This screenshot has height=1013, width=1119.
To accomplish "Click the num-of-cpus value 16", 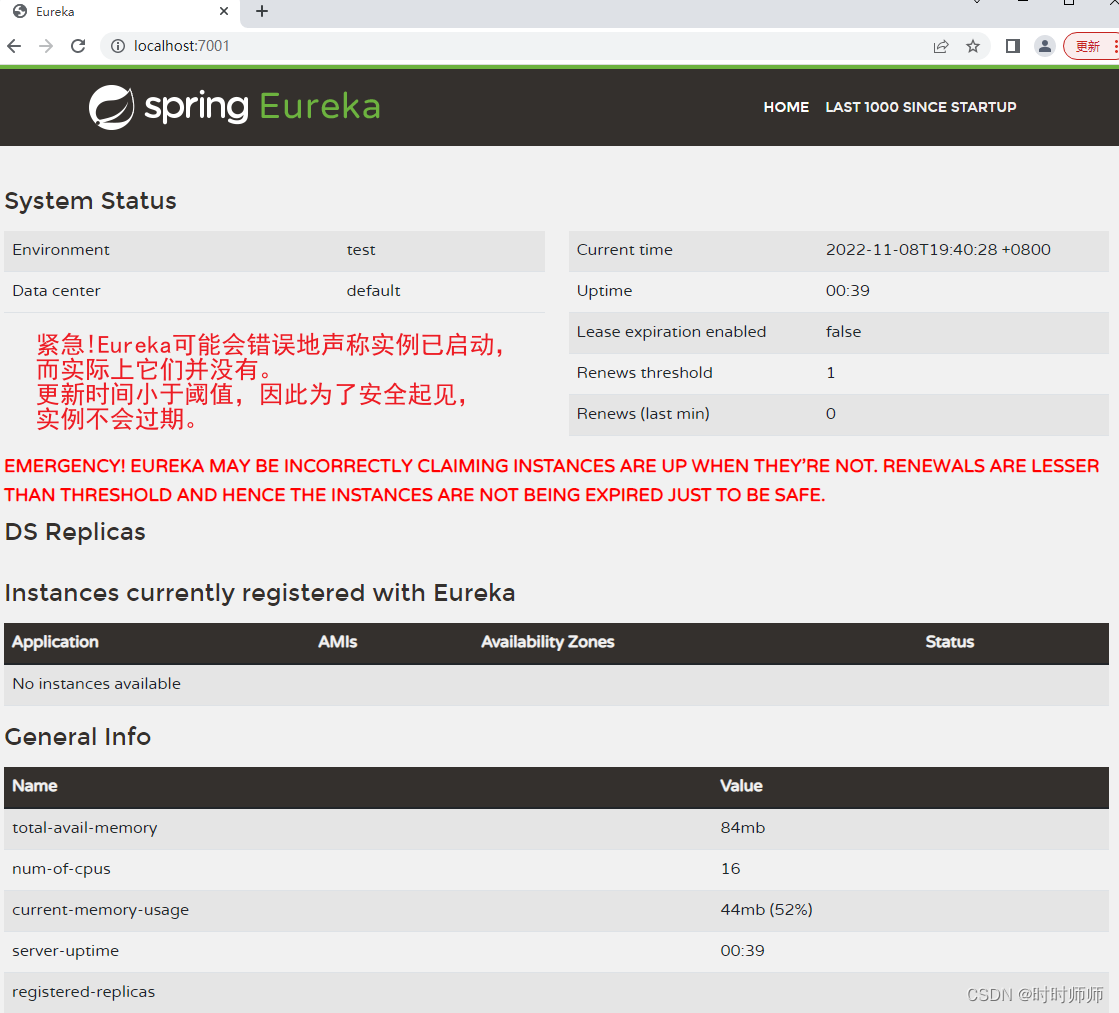I will click(x=730, y=869).
